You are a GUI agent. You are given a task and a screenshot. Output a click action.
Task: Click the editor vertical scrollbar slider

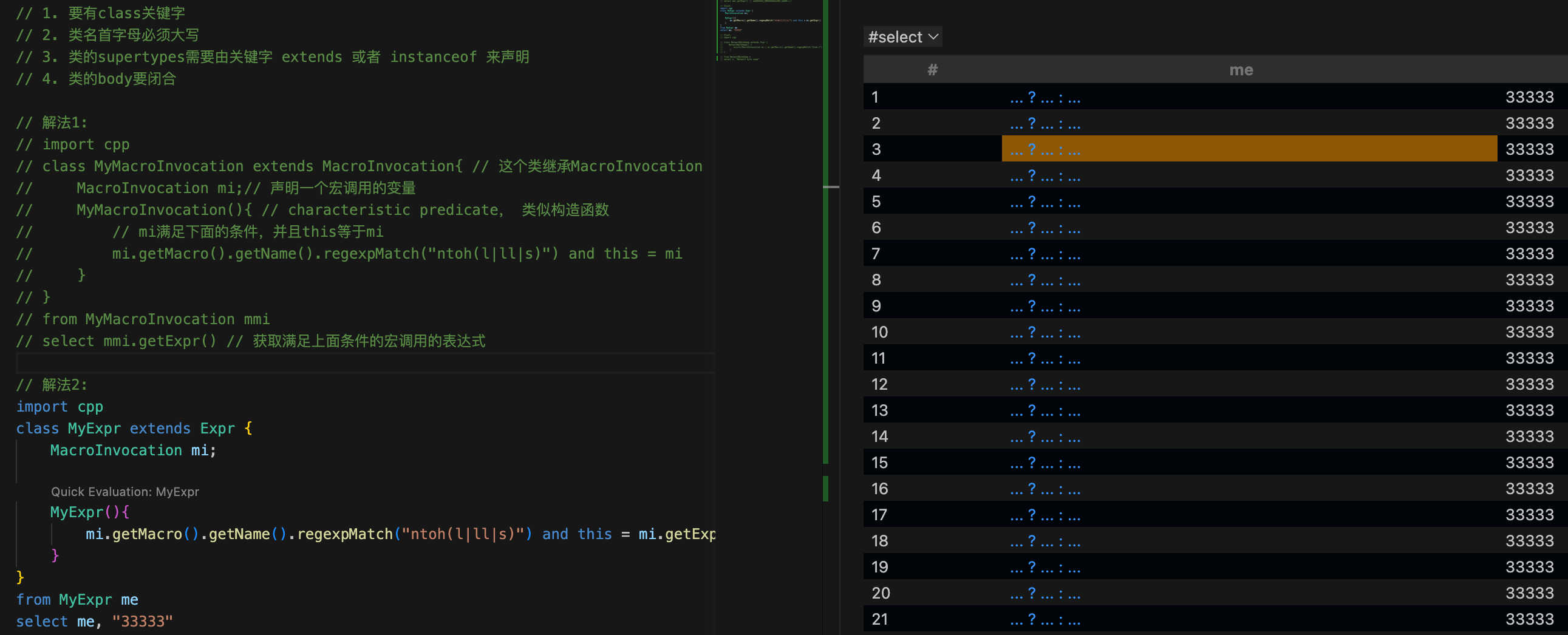click(831, 186)
